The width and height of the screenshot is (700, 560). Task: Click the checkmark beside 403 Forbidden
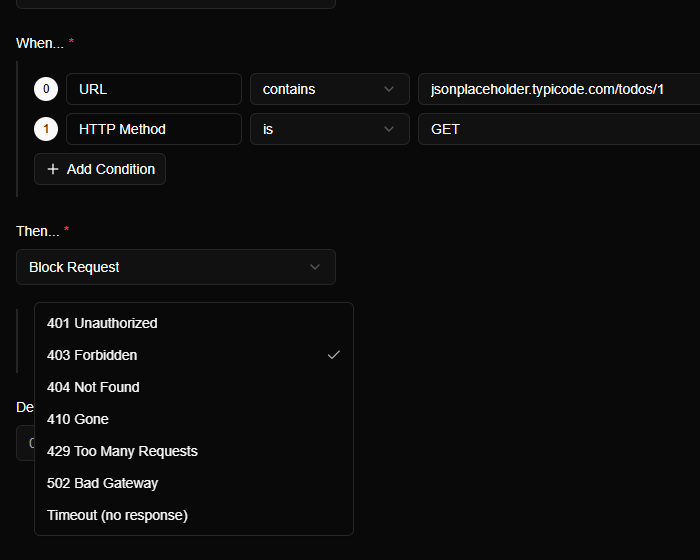(x=334, y=355)
